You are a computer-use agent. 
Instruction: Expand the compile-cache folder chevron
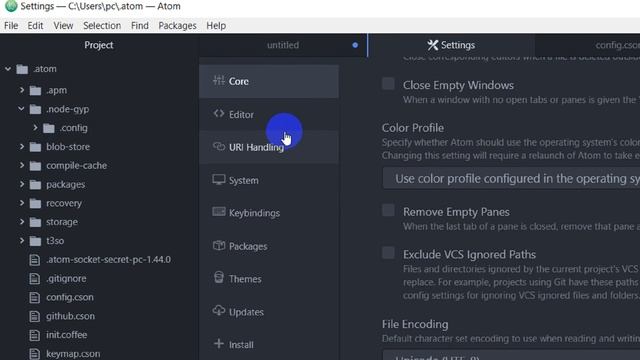click(22, 165)
